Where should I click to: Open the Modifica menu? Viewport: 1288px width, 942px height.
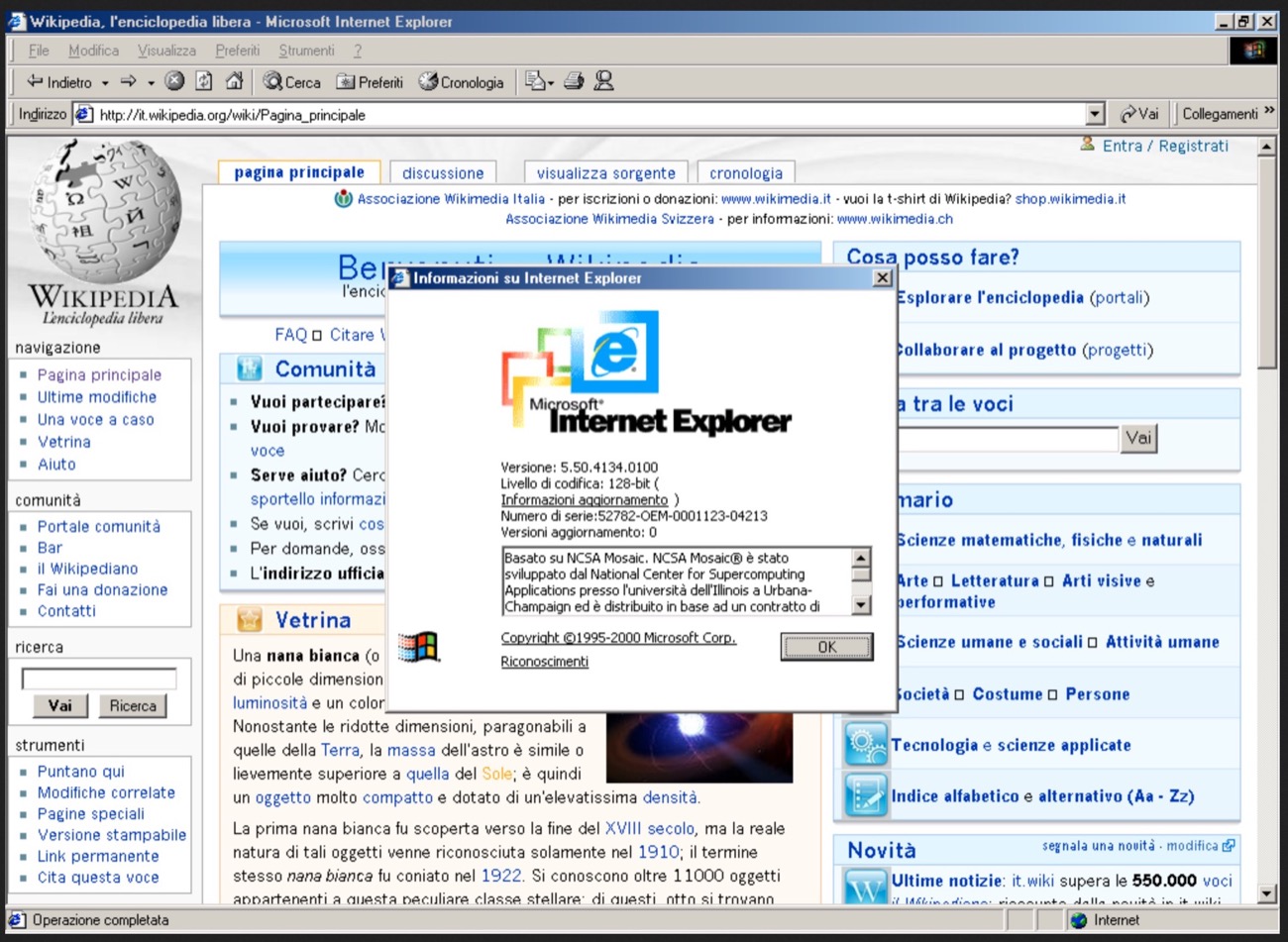click(93, 51)
